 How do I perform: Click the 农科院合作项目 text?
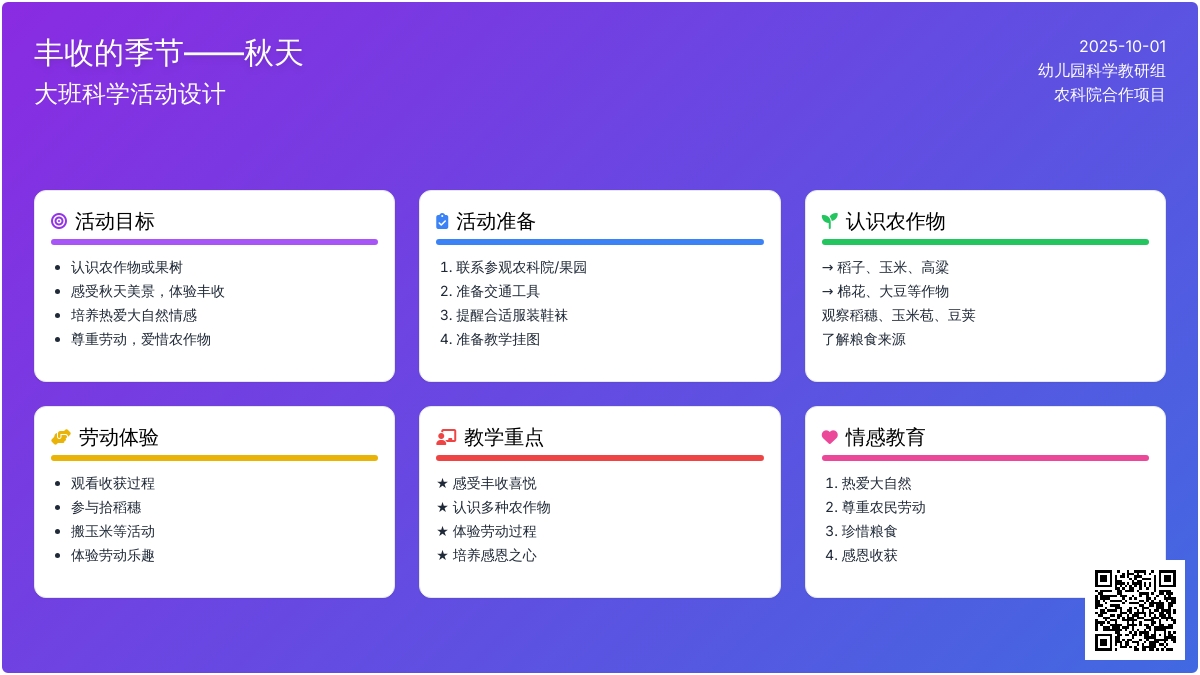click(1109, 95)
